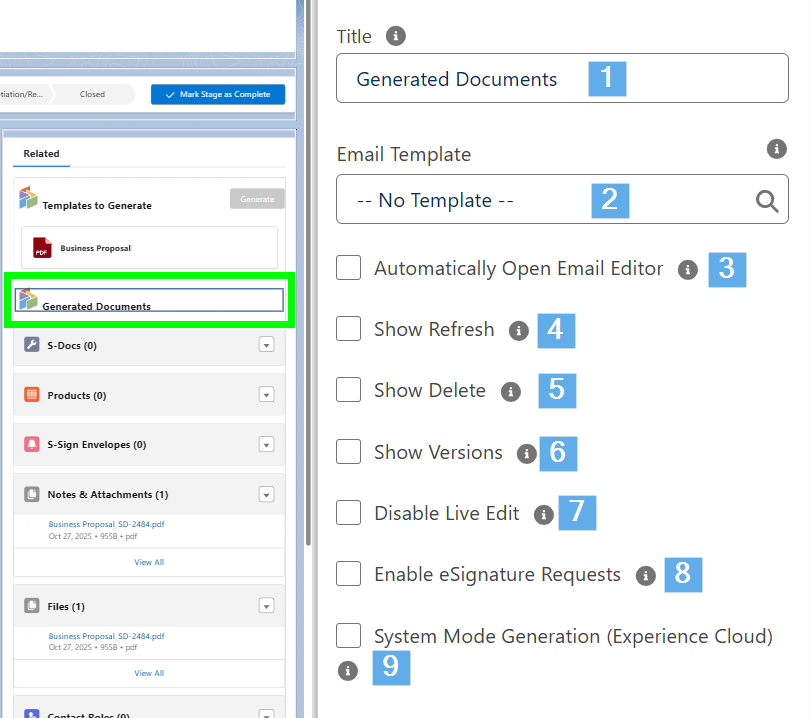Screen dimensions: 811x718
Task: Select the Closed stage in path
Action: 92,94
